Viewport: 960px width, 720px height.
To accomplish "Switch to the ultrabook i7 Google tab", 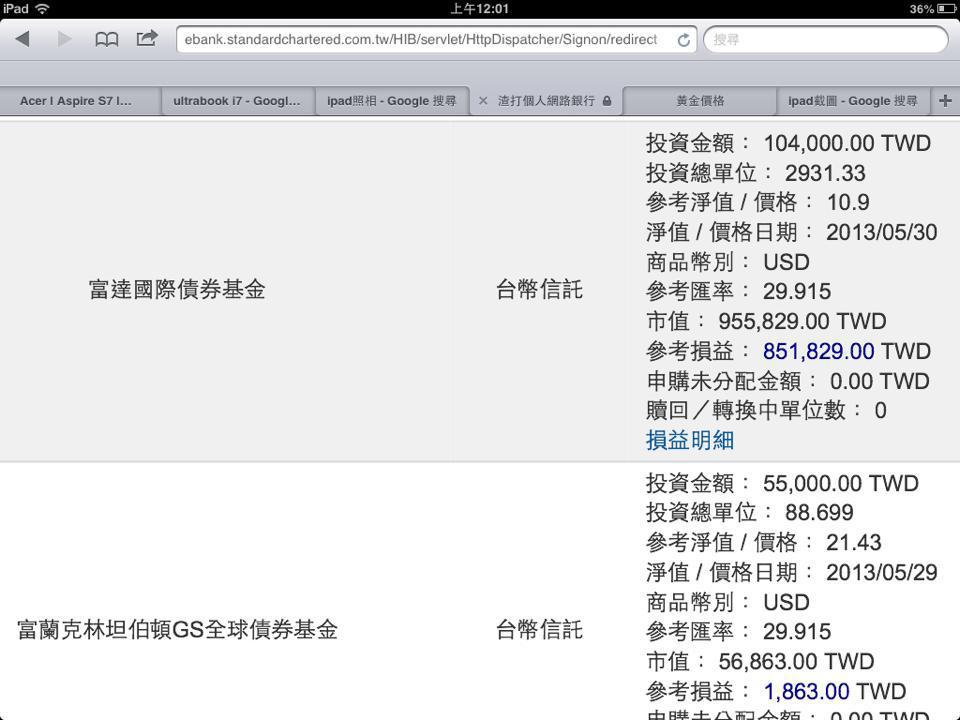I will click(237, 101).
